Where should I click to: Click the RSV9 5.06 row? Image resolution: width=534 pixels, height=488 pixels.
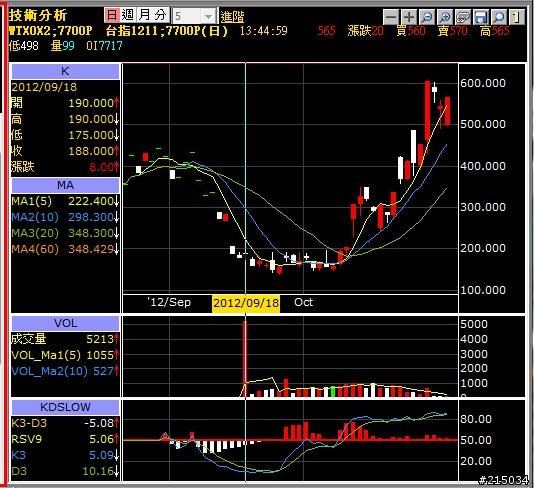[x=65, y=439]
